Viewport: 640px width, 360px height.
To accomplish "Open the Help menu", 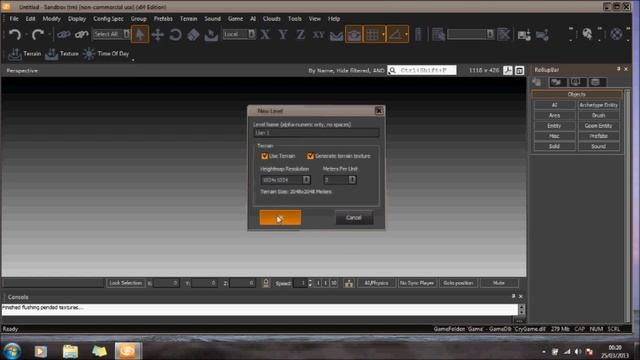I will point(333,19).
